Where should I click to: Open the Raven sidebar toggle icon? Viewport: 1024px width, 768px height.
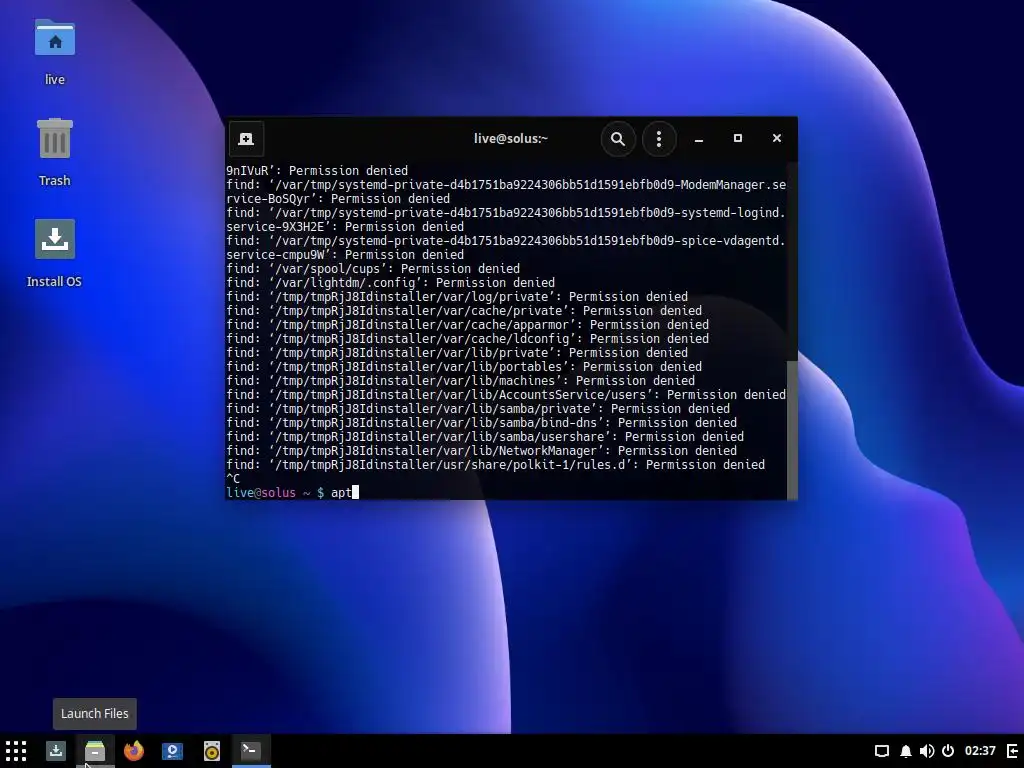click(1013, 751)
